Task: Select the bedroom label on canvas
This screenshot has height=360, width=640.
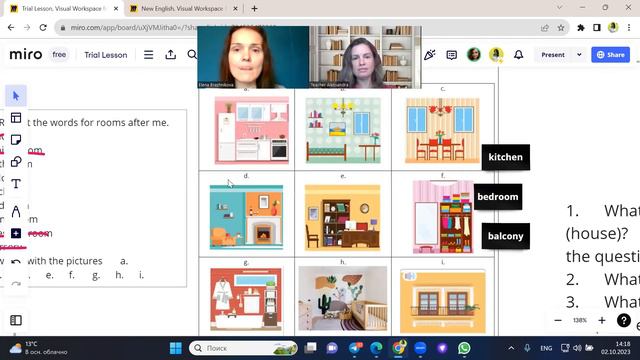Action: (498, 197)
